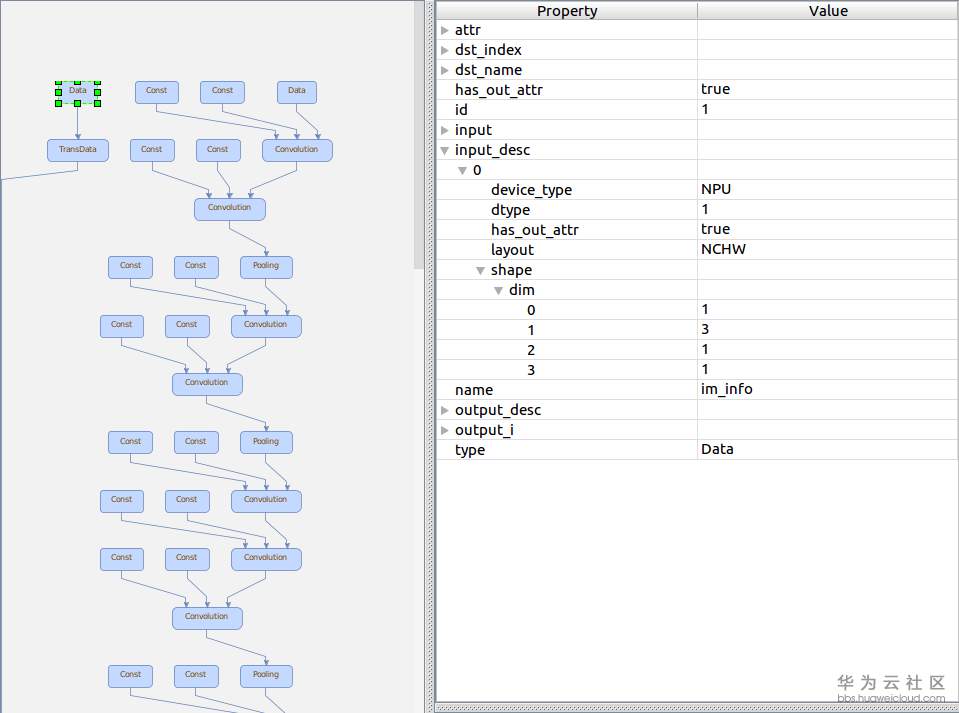Expand the output_desc property row

click(x=445, y=410)
